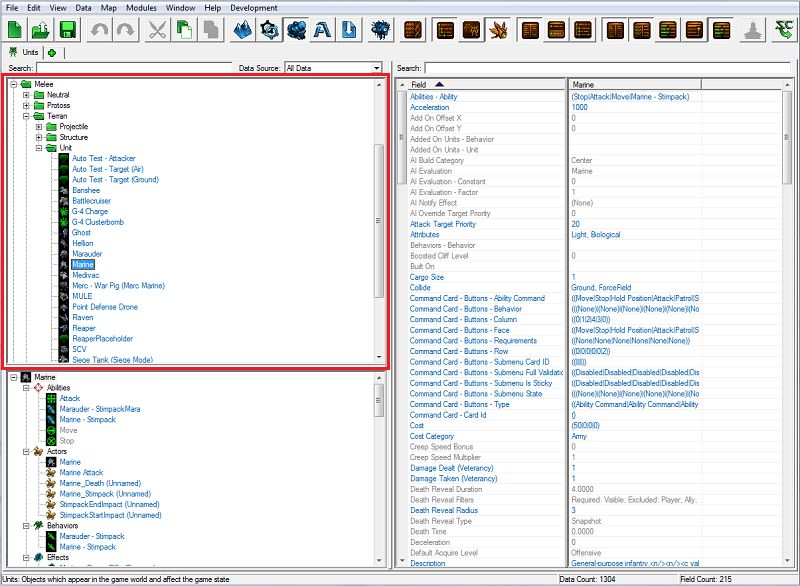Open the File menu

[12, 8]
